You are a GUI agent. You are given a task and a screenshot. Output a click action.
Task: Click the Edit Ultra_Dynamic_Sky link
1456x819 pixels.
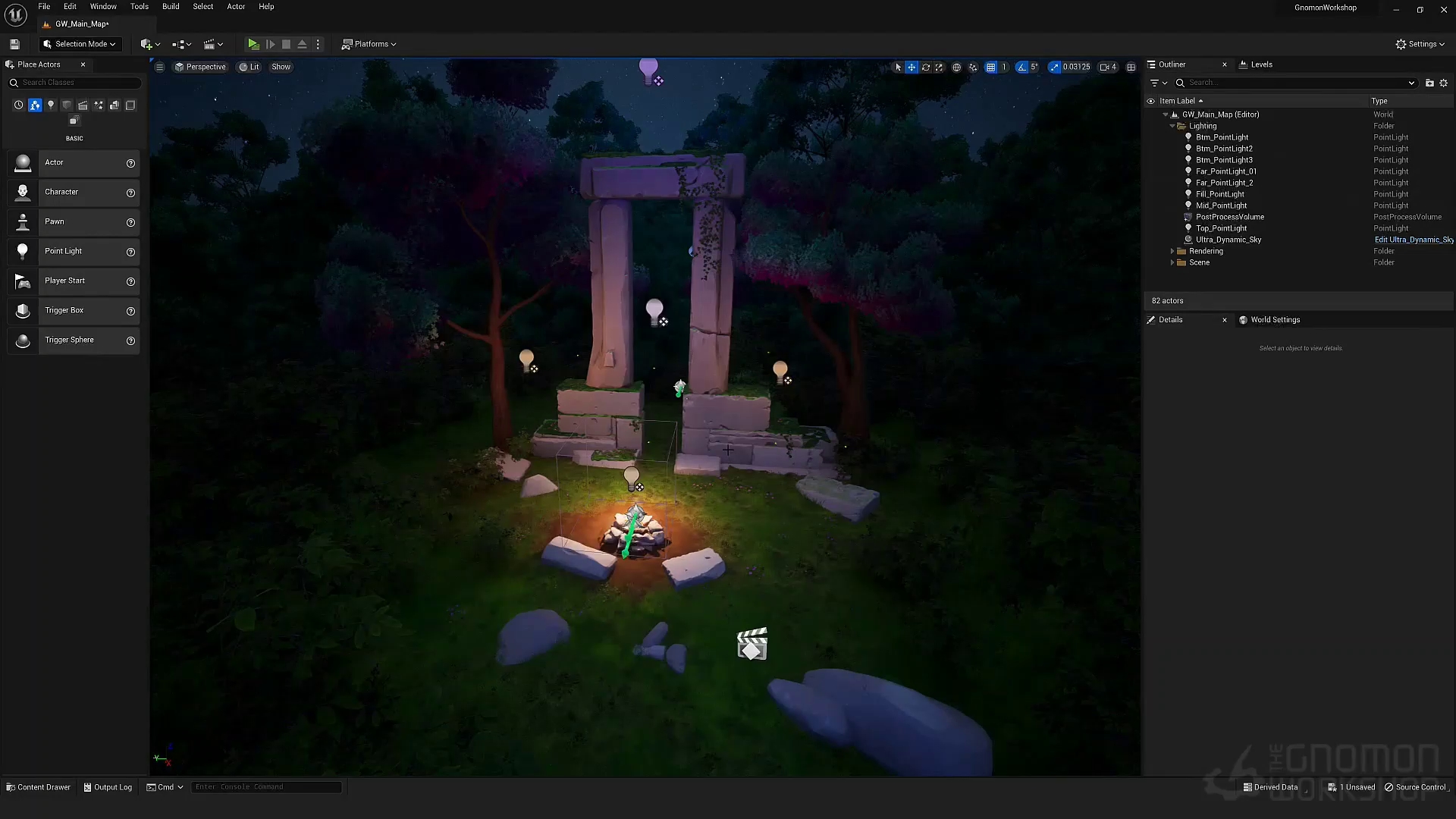(x=1414, y=240)
